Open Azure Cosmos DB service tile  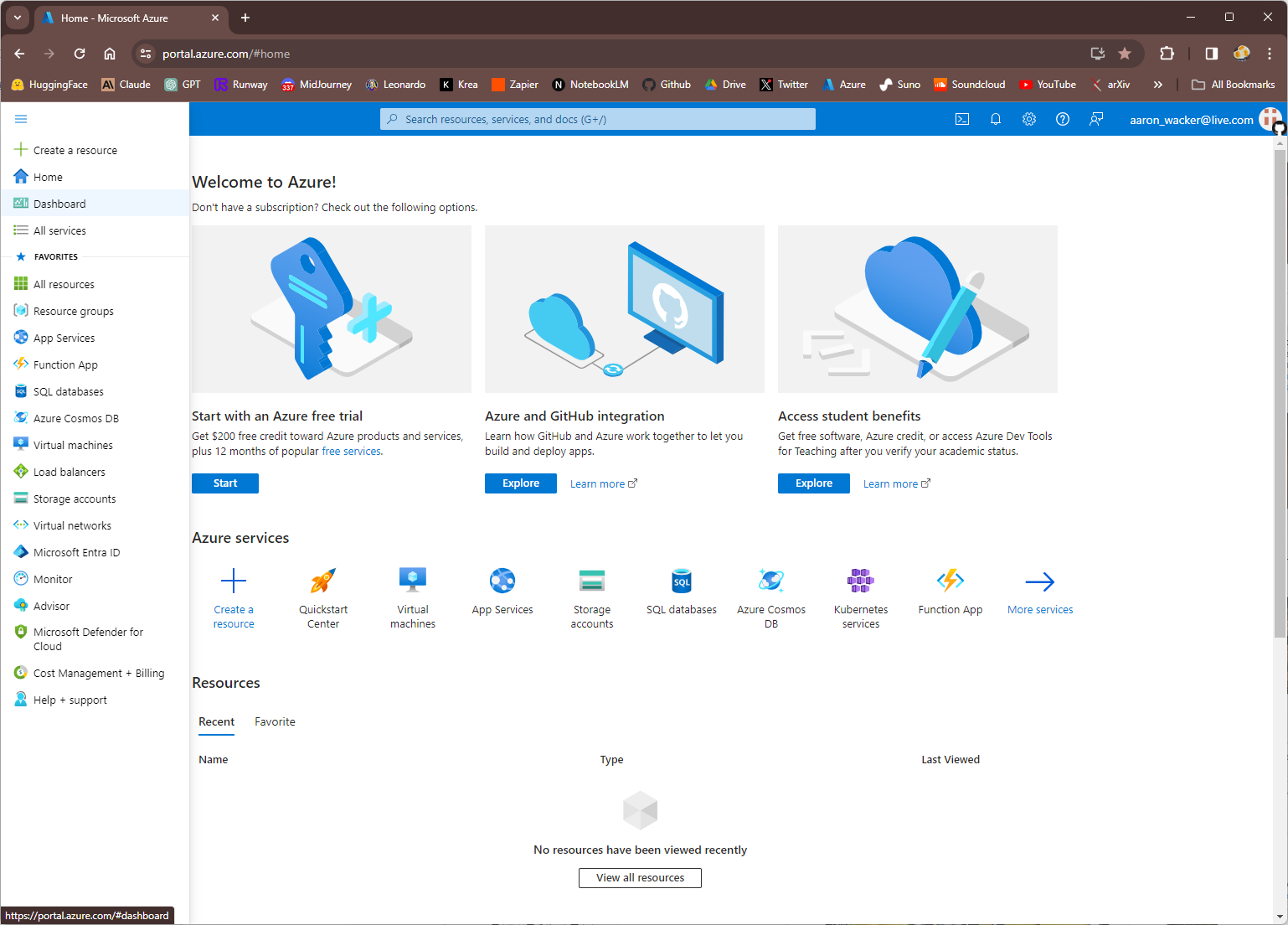771,597
